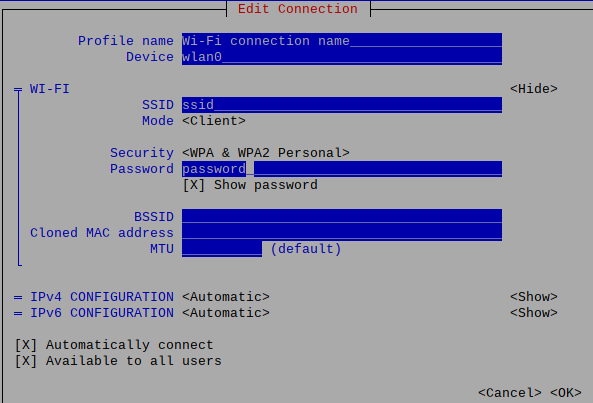Screen dimensions: 593x403
Task: Click the Cancel button
Action: pyautogui.click(x=510, y=393)
